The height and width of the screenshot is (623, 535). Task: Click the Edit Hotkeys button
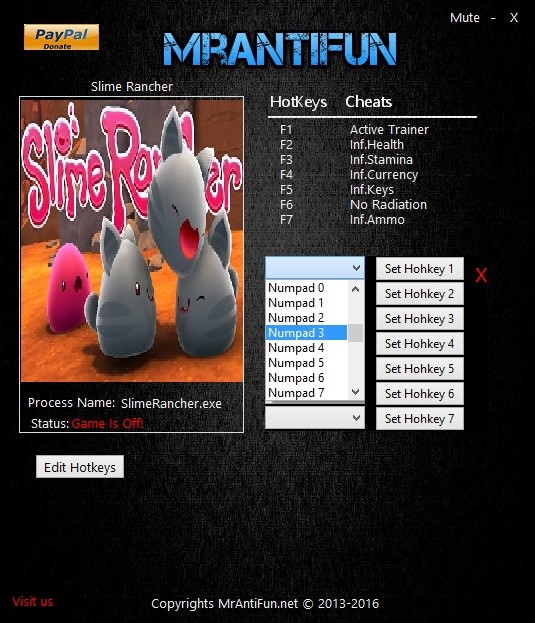[x=80, y=467]
